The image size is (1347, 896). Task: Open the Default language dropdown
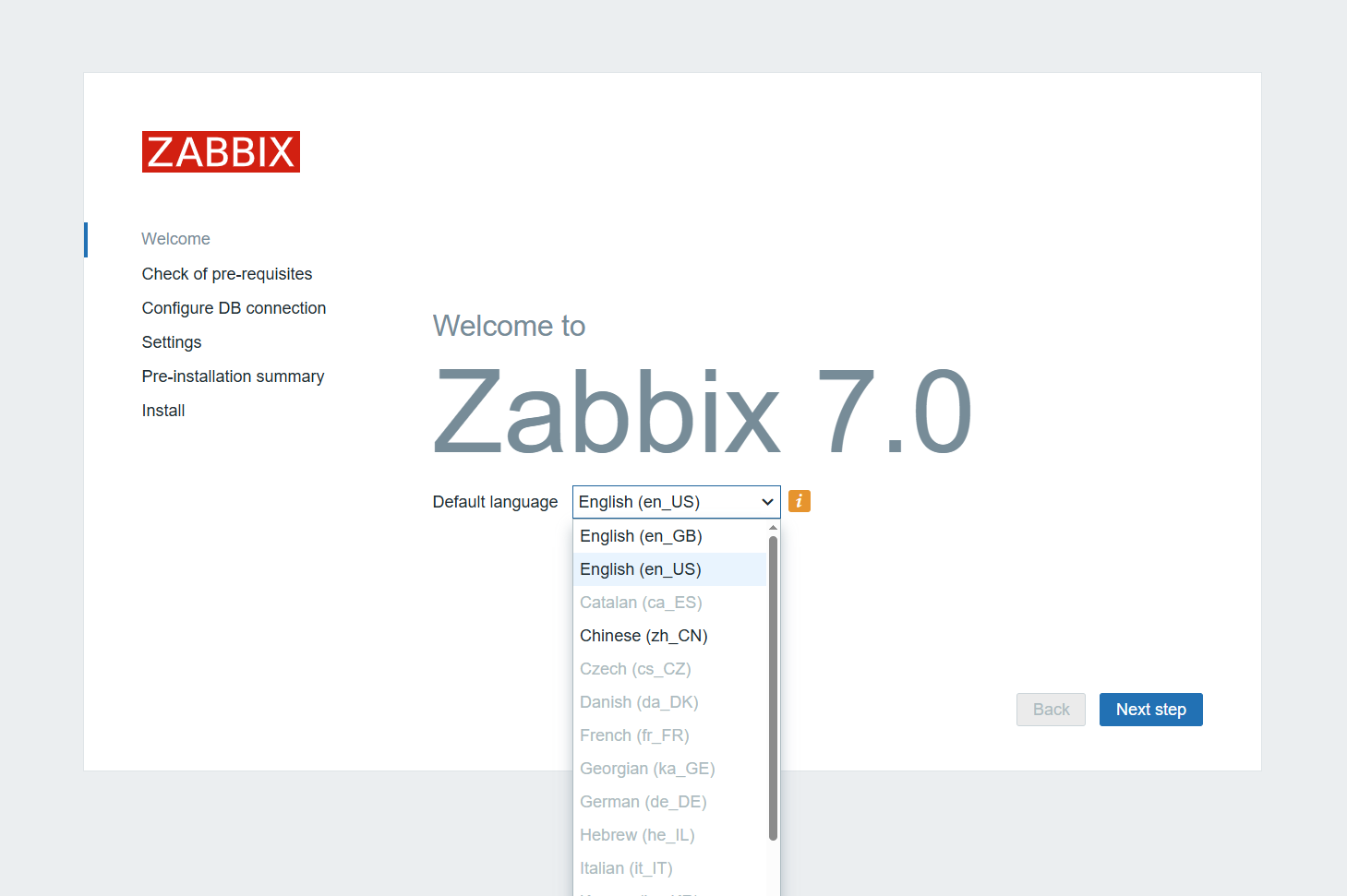(676, 502)
